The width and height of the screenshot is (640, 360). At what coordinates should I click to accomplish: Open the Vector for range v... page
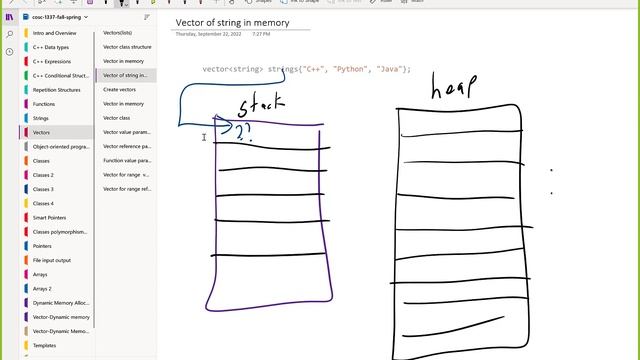tap(126, 175)
